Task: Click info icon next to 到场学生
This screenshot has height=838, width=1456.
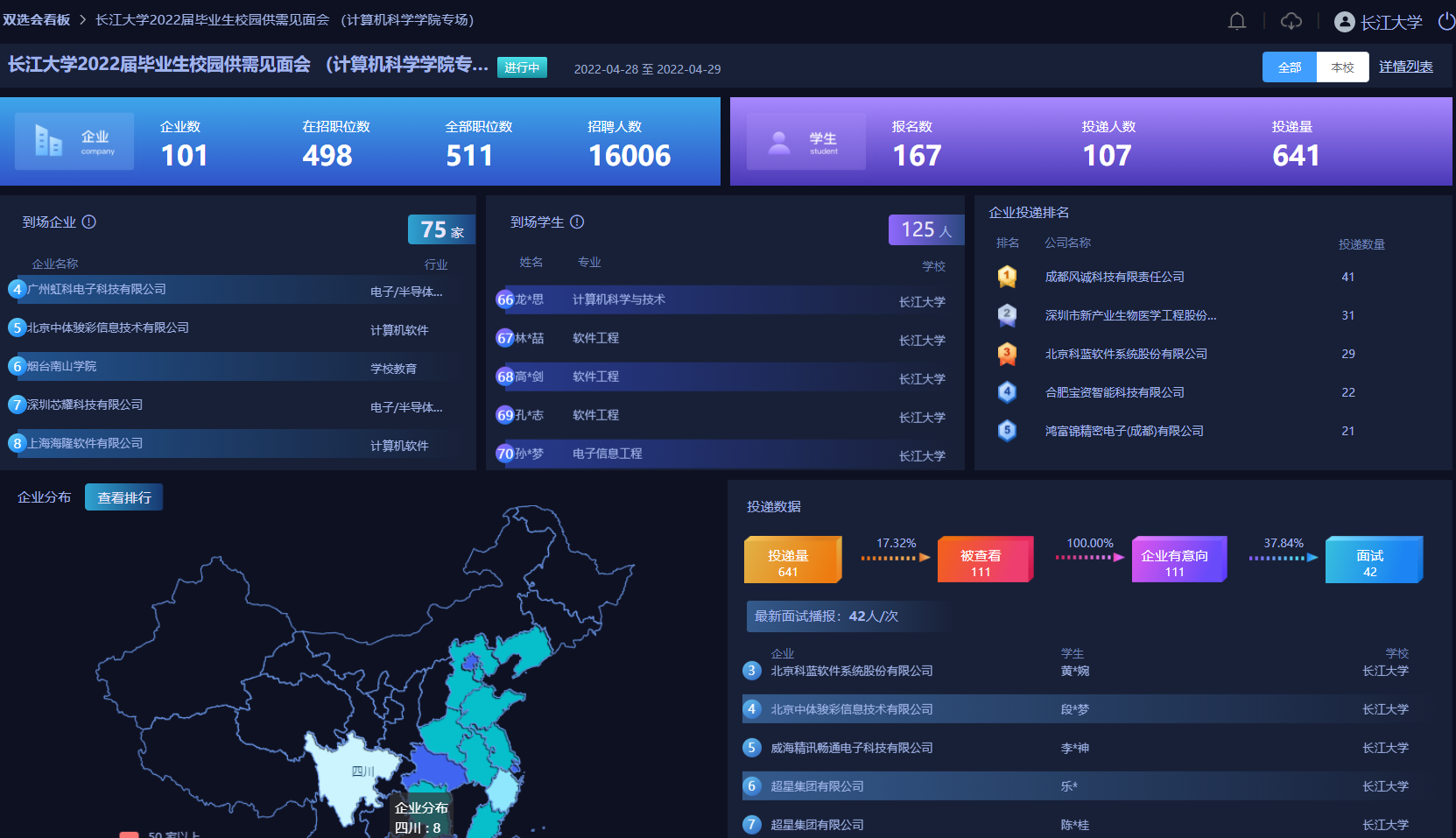Action: pos(577,222)
